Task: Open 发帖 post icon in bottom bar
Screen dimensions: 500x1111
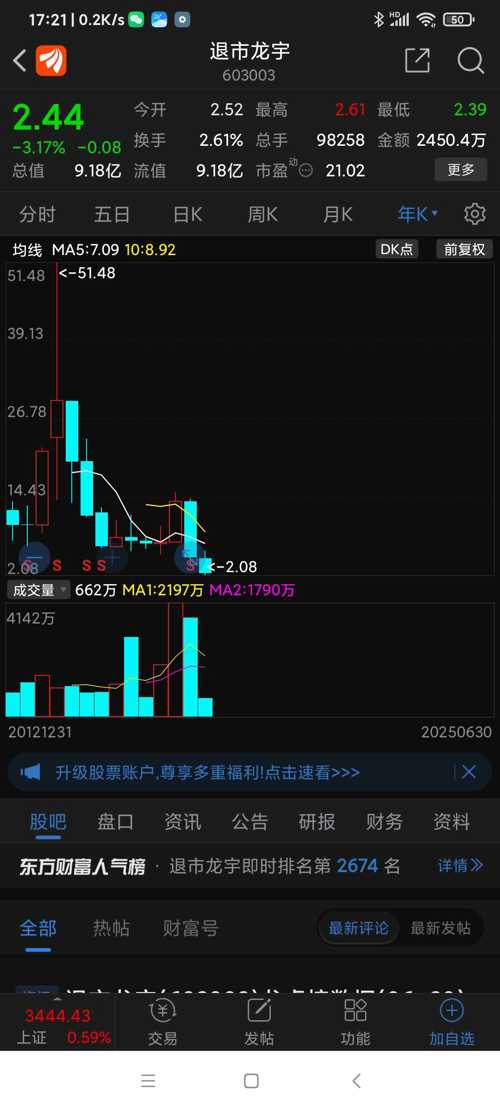Action: click(x=259, y=1010)
